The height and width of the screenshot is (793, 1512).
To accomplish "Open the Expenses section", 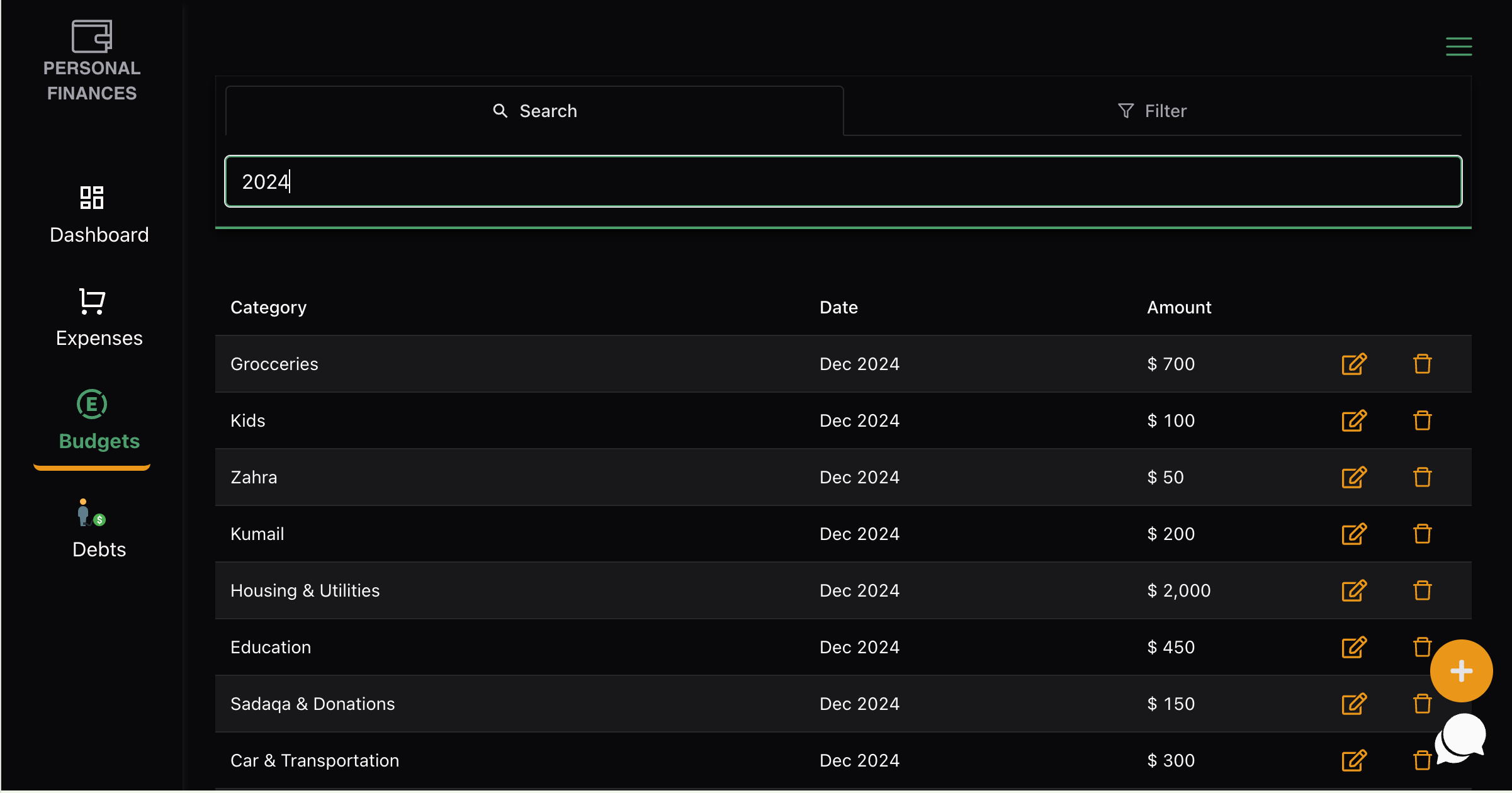I will (99, 318).
